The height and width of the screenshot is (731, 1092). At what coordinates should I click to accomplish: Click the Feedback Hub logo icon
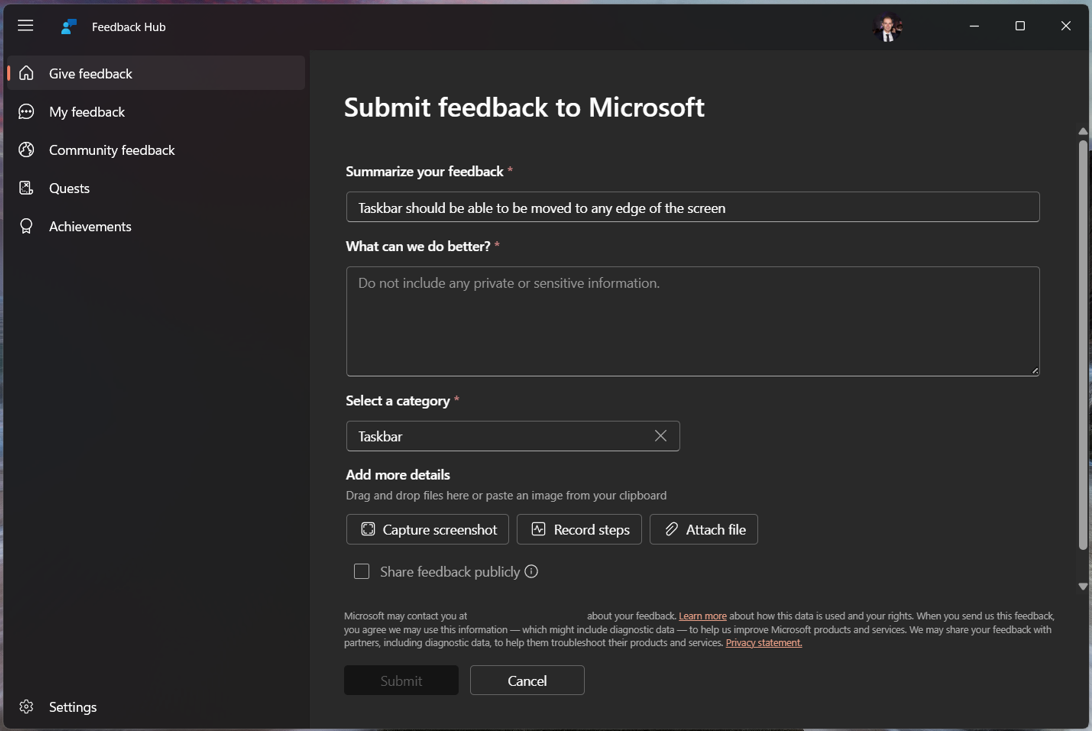coord(67,26)
